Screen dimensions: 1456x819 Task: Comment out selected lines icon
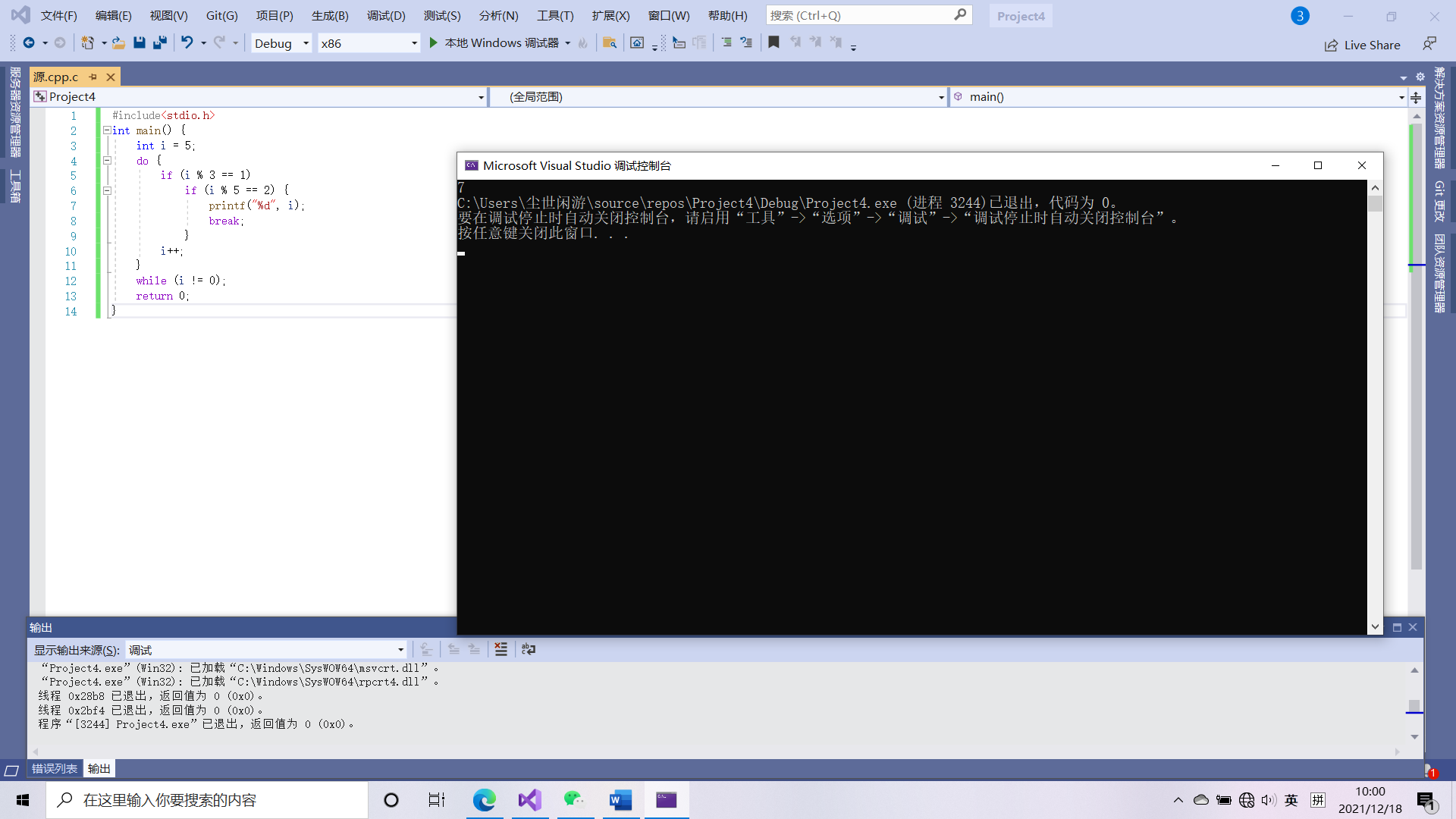tap(726, 43)
